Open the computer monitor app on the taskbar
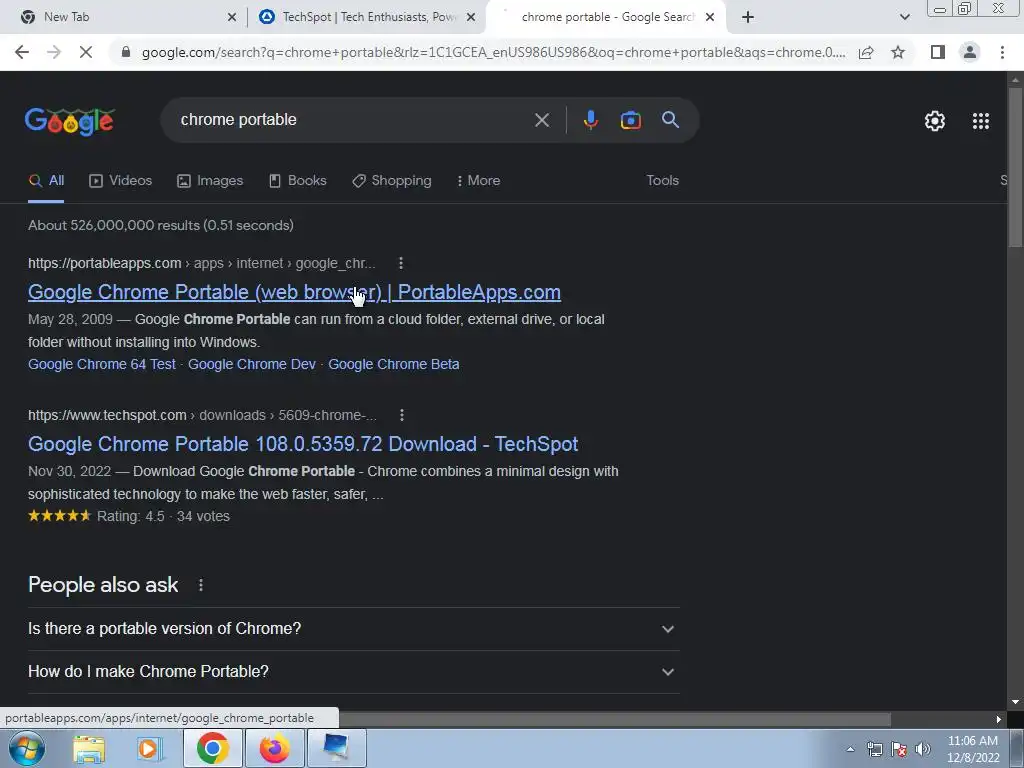The height and width of the screenshot is (768, 1024). click(336, 748)
